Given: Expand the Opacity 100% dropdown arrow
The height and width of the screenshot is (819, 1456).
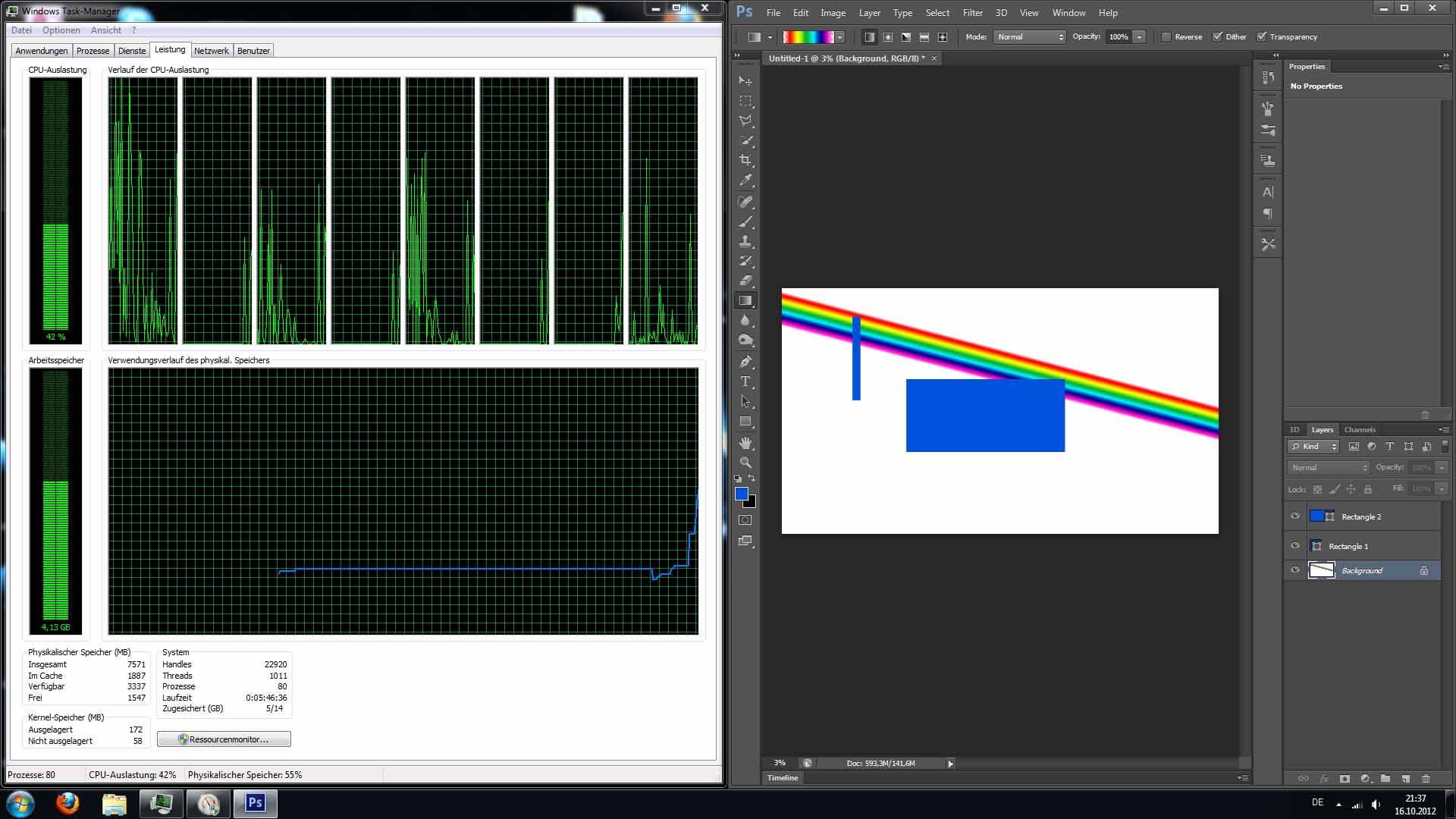Looking at the screenshot, I should (1139, 37).
